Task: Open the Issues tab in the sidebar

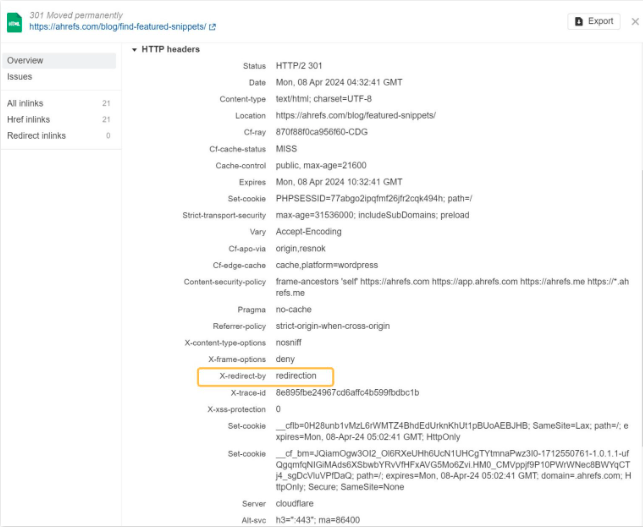Action: 20,77
